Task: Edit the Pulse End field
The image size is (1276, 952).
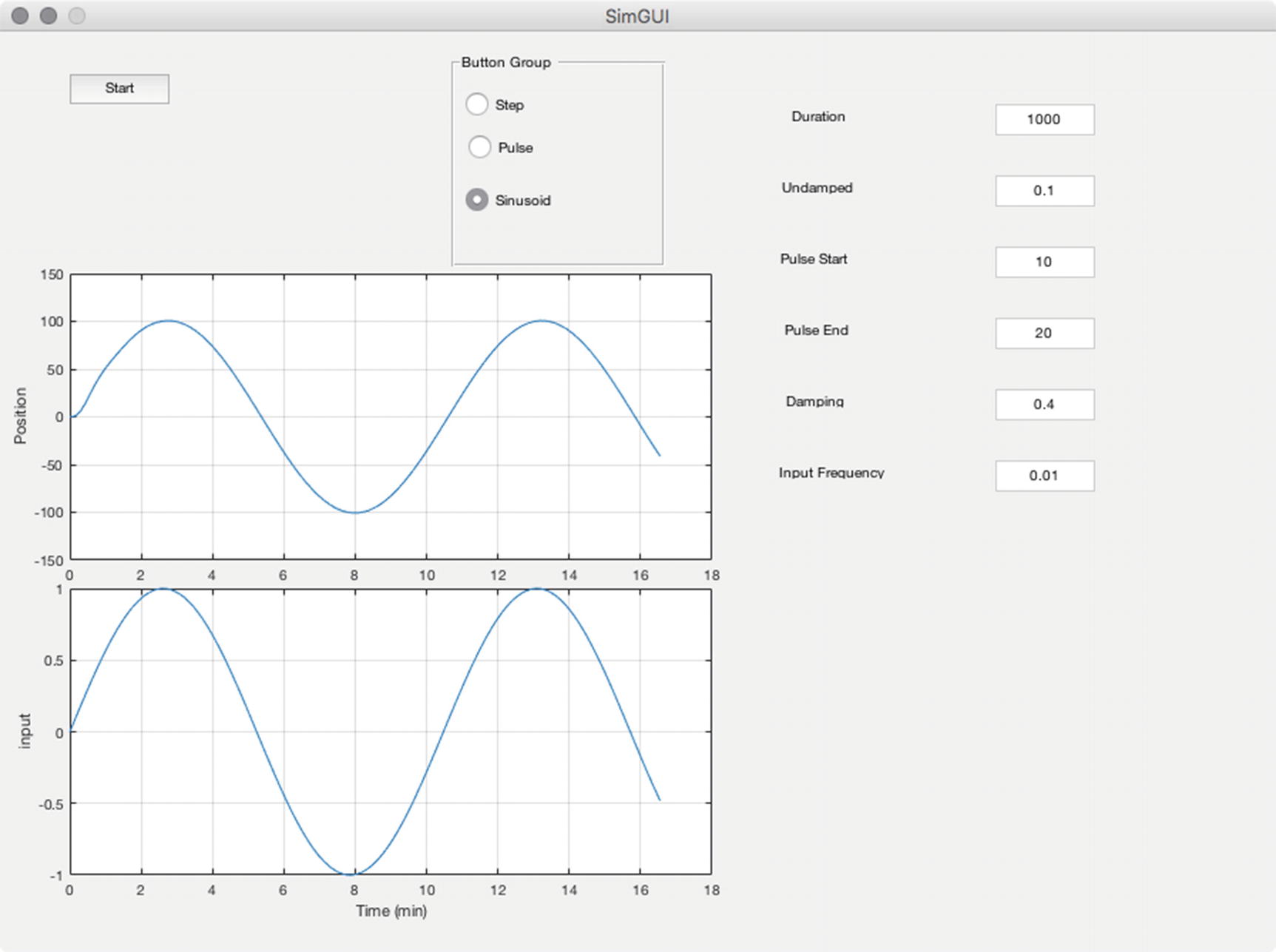Action: [x=1044, y=334]
